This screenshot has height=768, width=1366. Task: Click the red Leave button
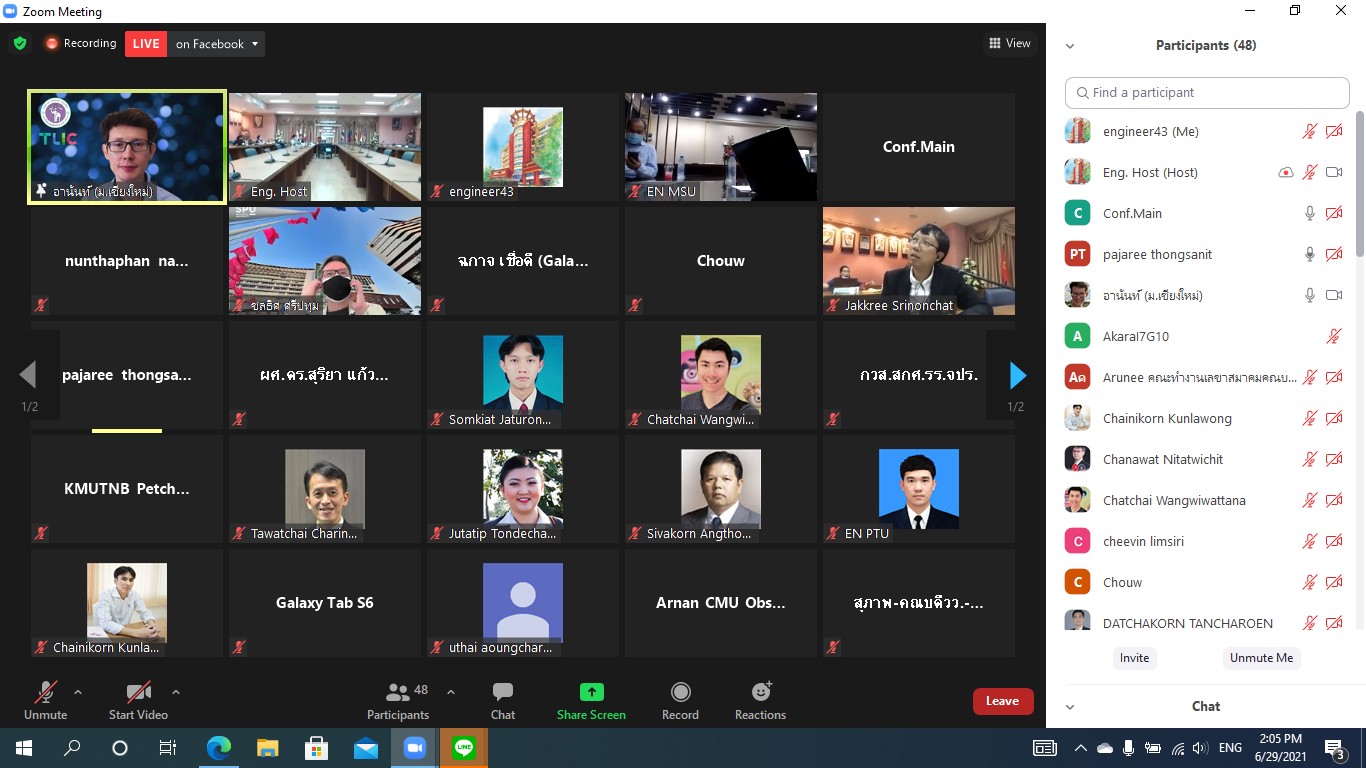coord(1003,701)
